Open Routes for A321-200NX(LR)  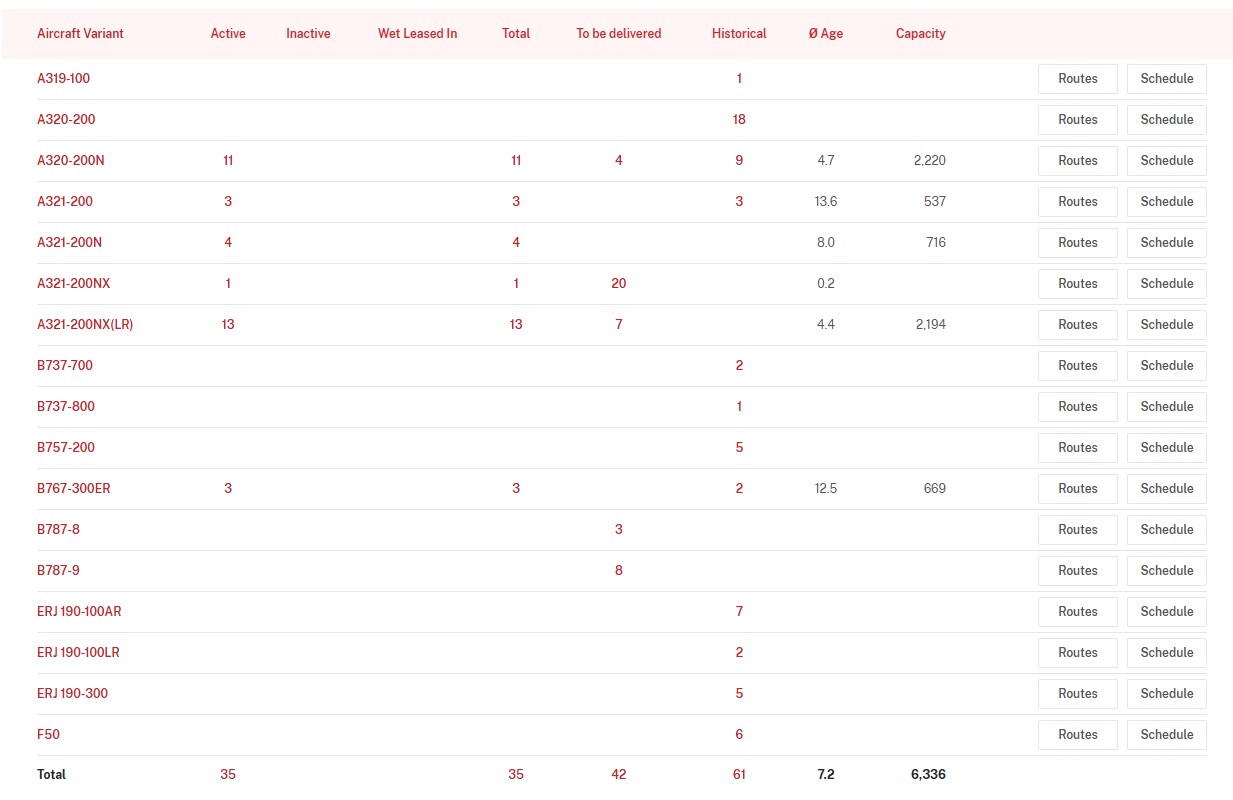(1078, 325)
